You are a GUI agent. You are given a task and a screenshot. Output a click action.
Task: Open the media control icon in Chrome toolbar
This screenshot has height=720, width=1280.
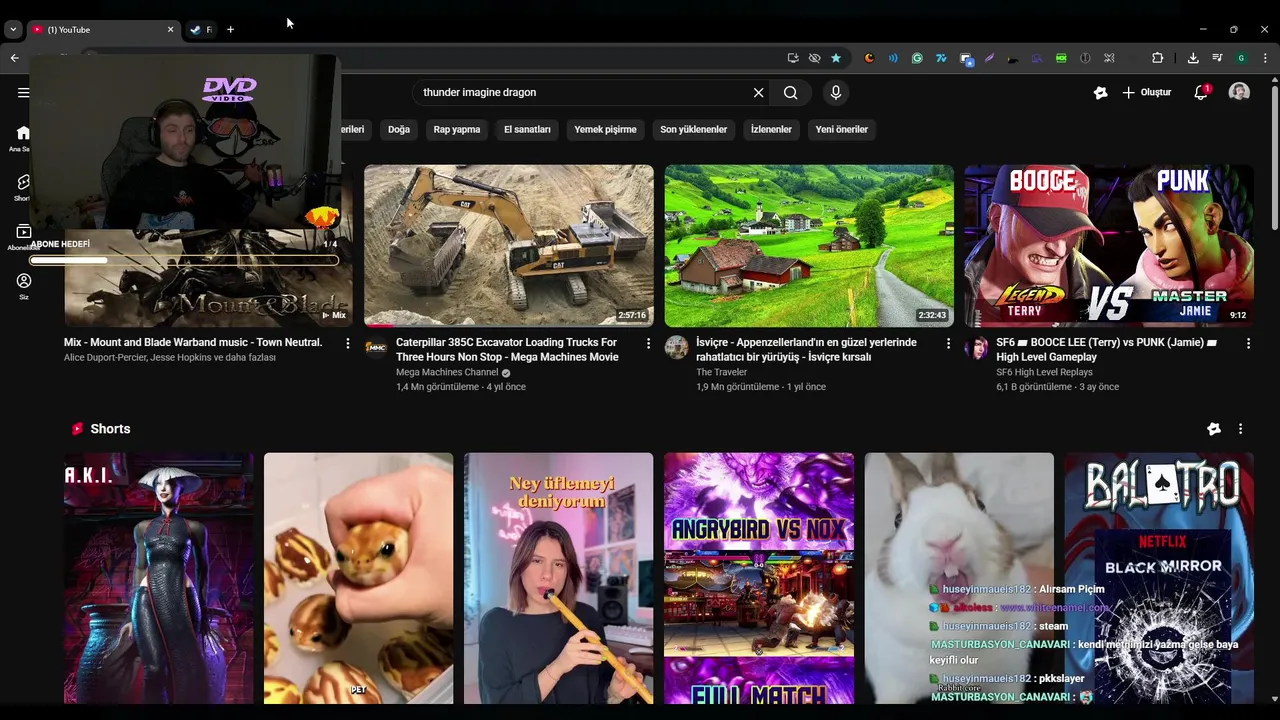[x=1217, y=58]
